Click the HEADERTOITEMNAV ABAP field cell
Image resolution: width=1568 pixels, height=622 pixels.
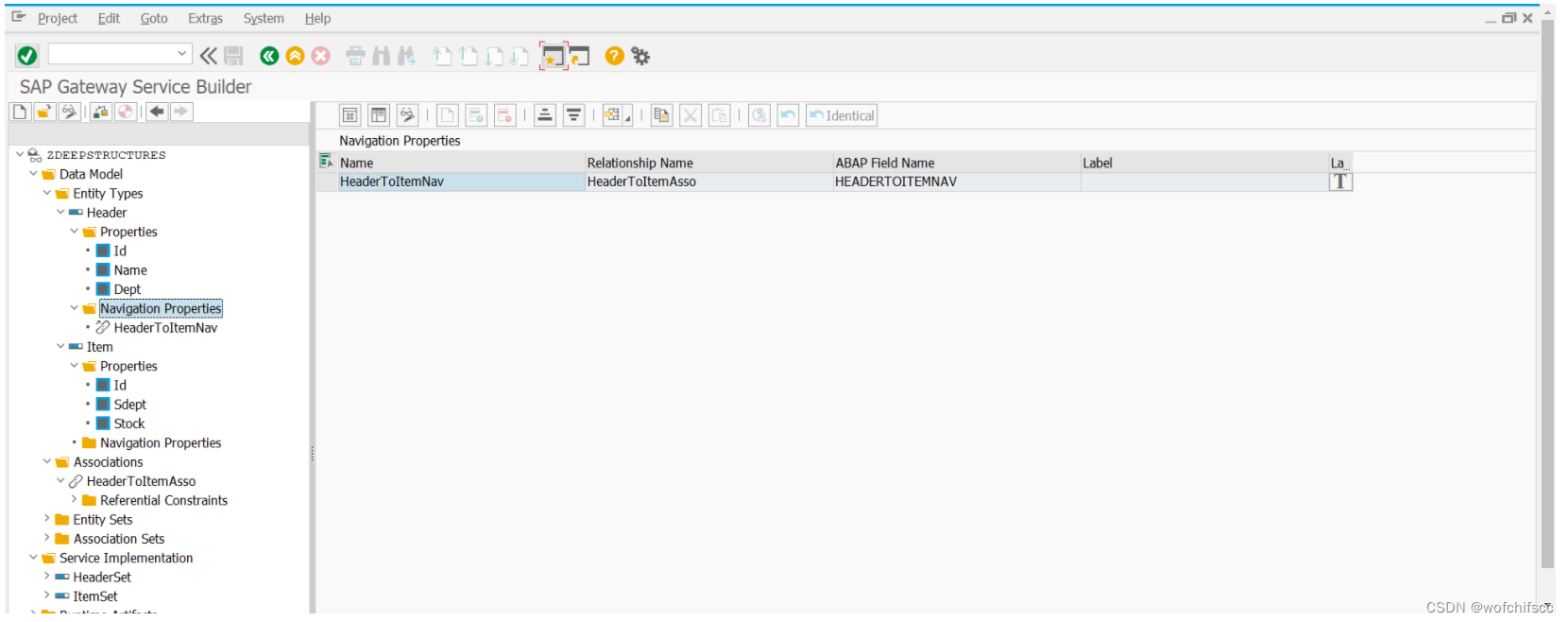957,181
